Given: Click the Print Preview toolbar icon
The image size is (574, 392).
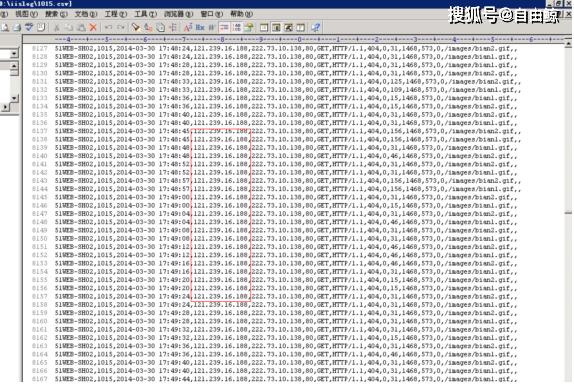Looking at the screenshot, I should 5,27.
